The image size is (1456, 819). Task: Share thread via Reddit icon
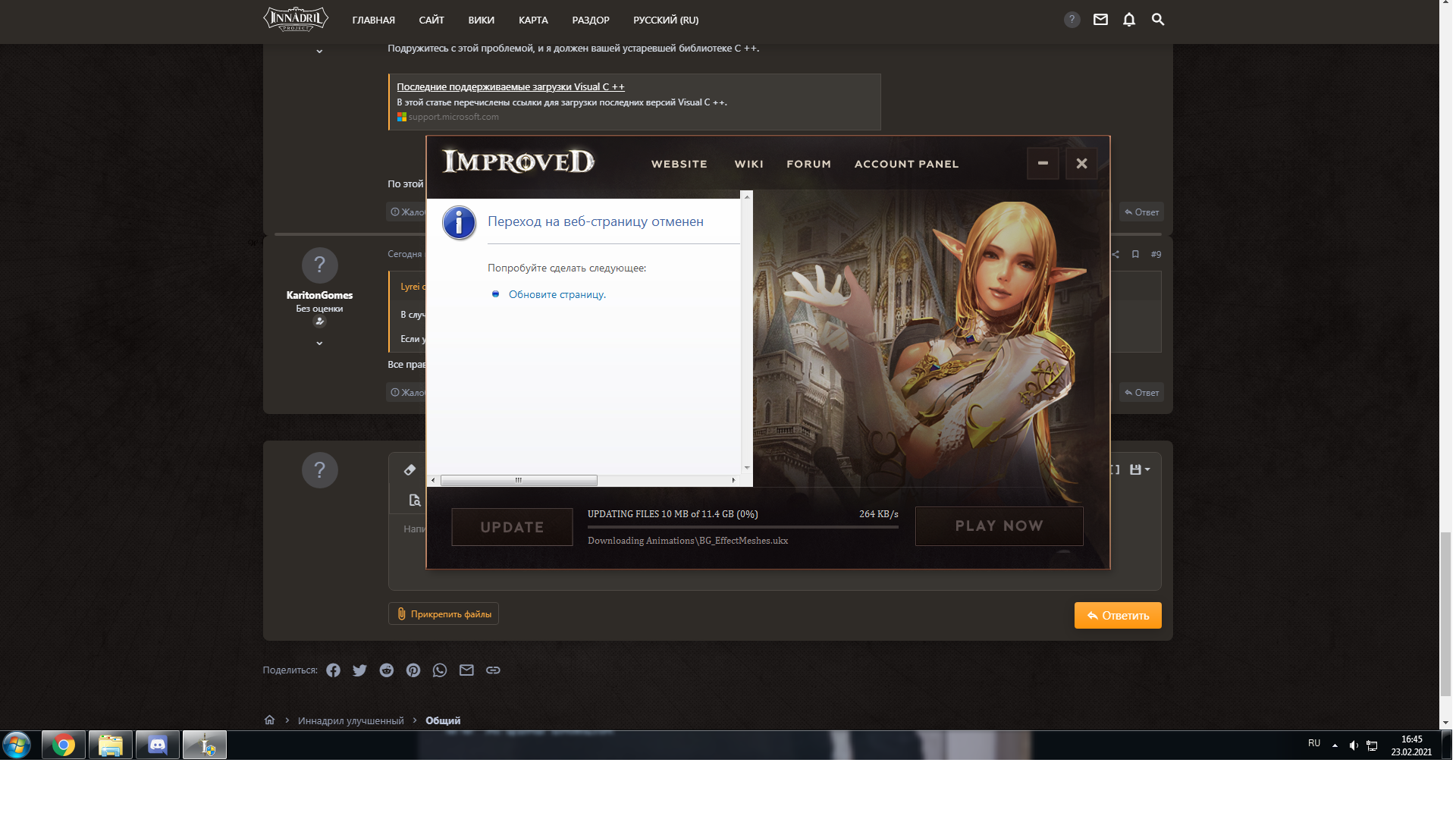click(x=387, y=670)
